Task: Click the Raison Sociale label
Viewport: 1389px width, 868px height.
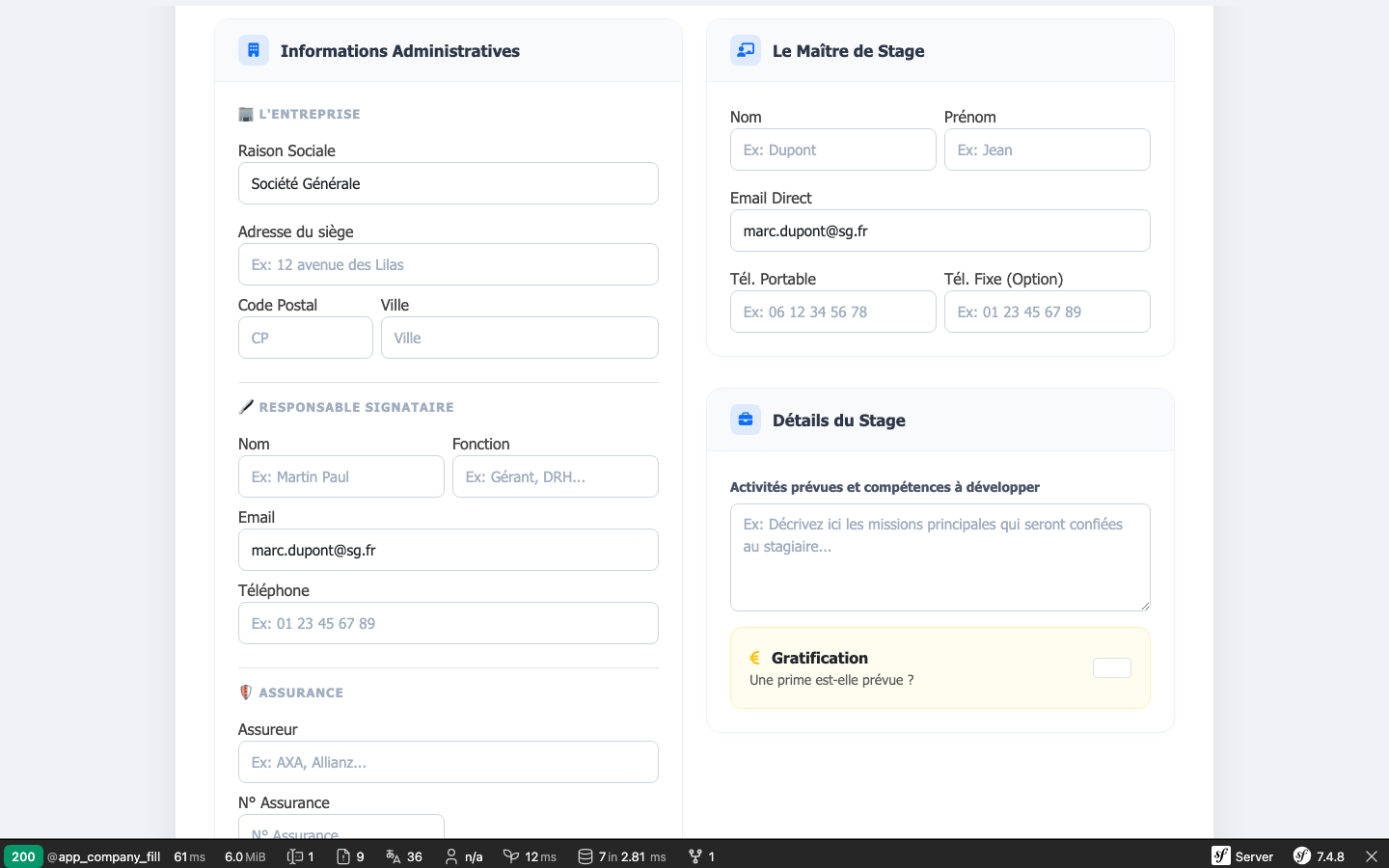Action: pos(286,150)
